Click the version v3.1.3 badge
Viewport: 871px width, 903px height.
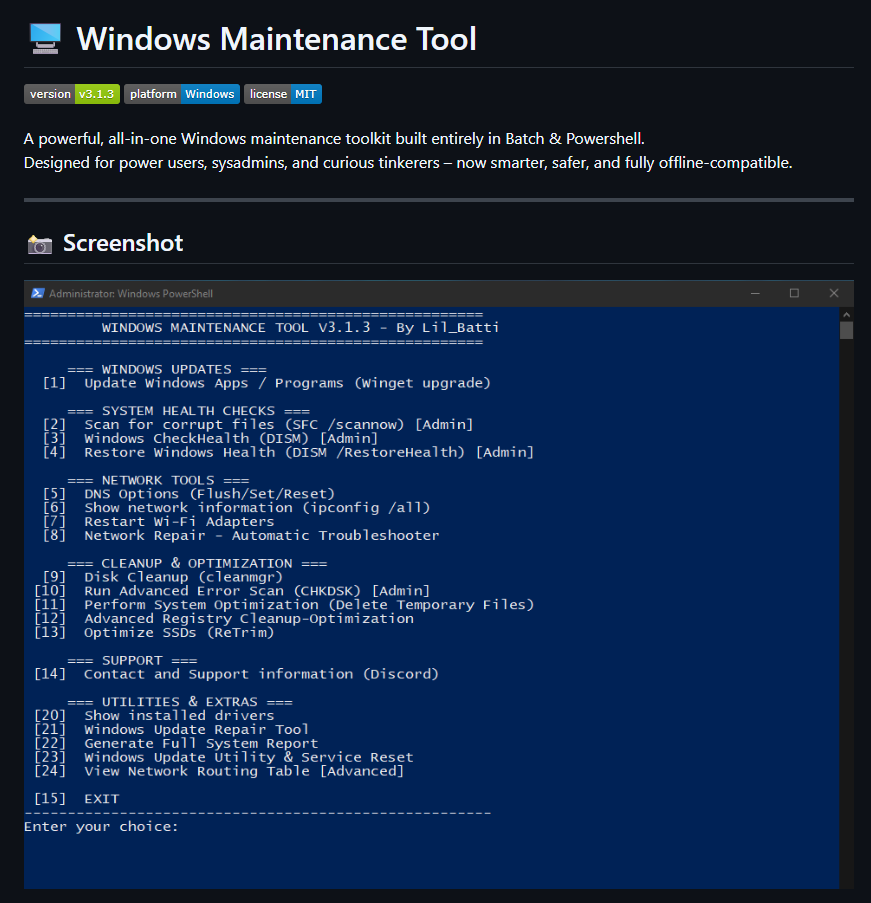pos(72,94)
